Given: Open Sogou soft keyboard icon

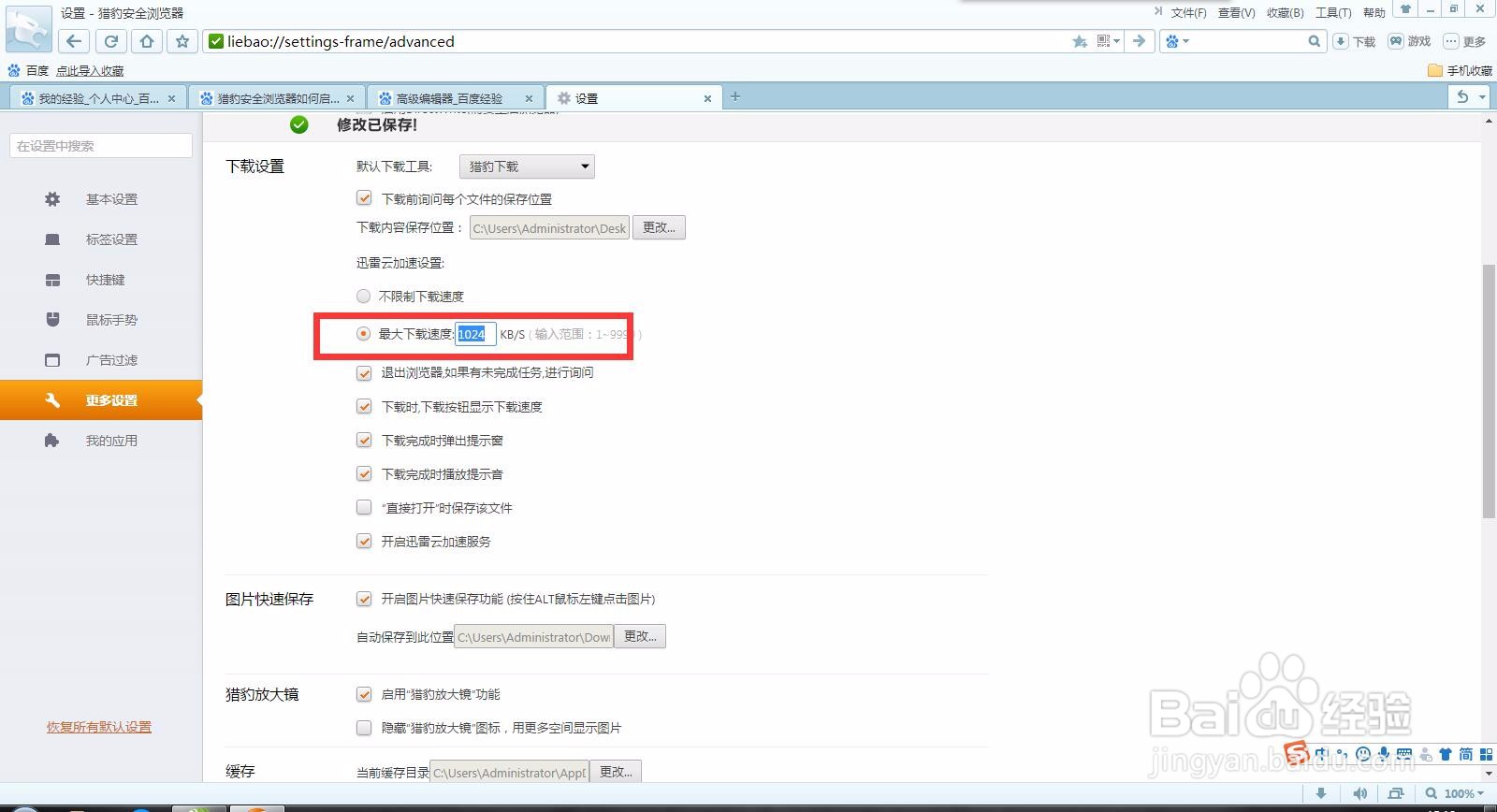Looking at the screenshot, I should point(1404,754).
